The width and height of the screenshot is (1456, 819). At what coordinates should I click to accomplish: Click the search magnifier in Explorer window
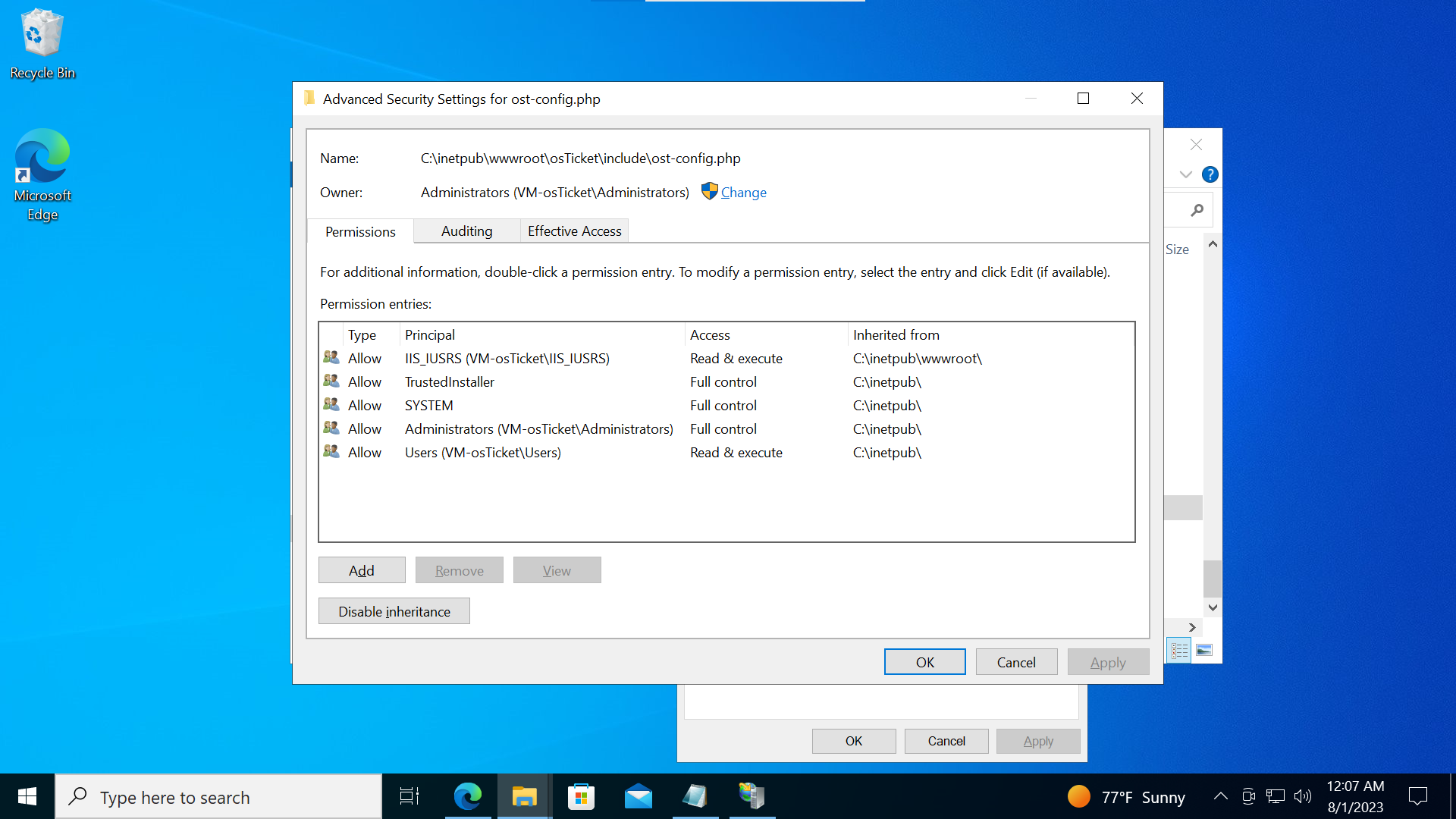tap(1197, 210)
